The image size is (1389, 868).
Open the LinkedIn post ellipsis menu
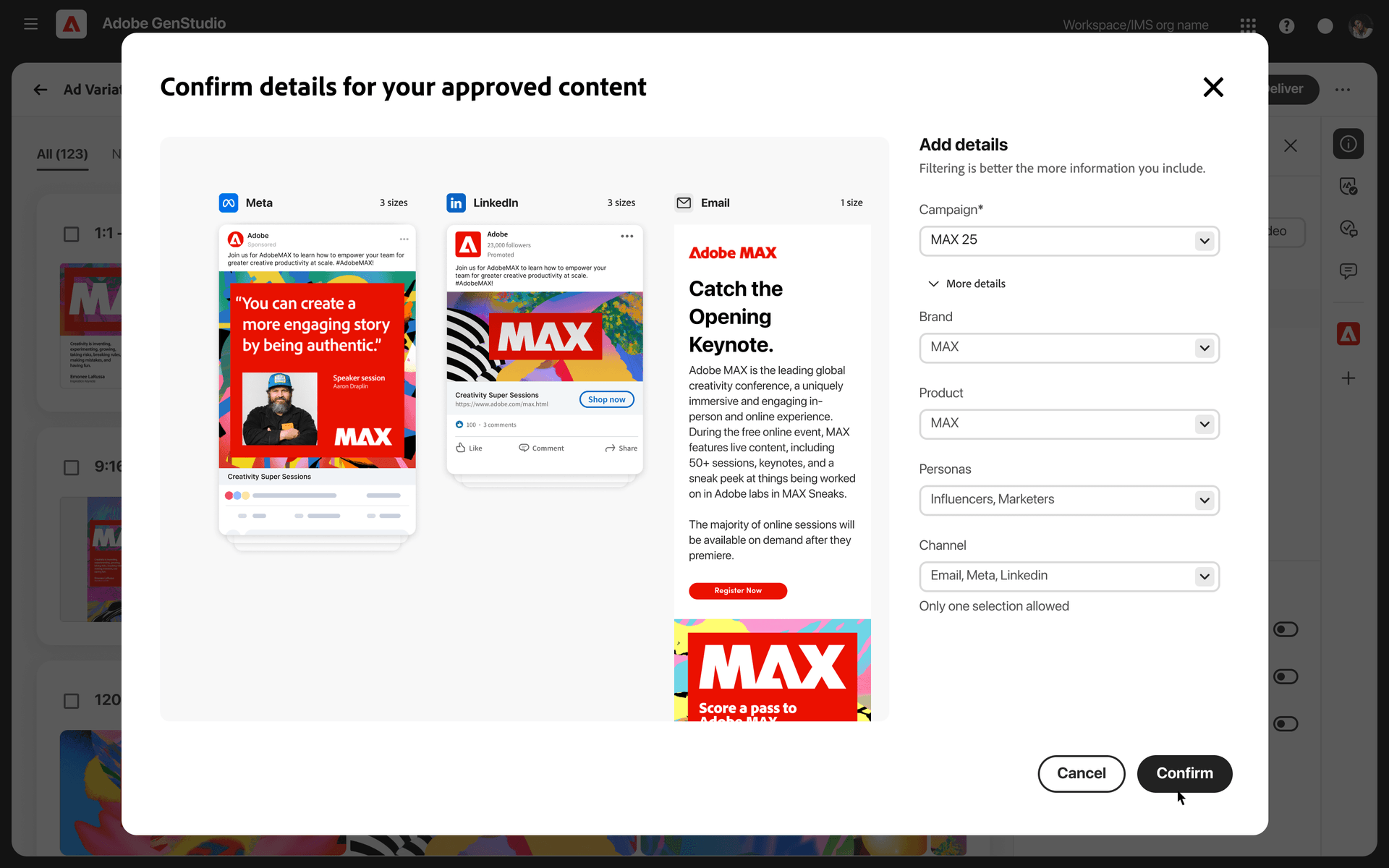point(626,236)
